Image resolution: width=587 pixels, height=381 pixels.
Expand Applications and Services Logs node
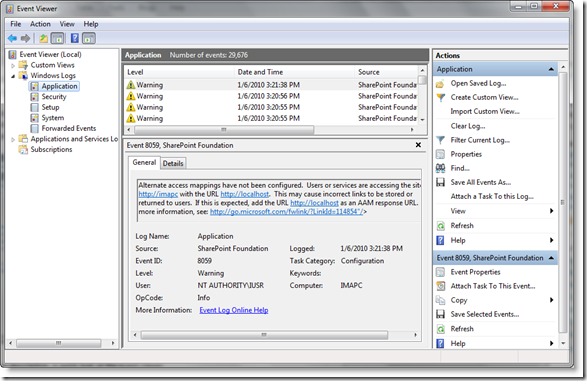(x=13, y=139)
